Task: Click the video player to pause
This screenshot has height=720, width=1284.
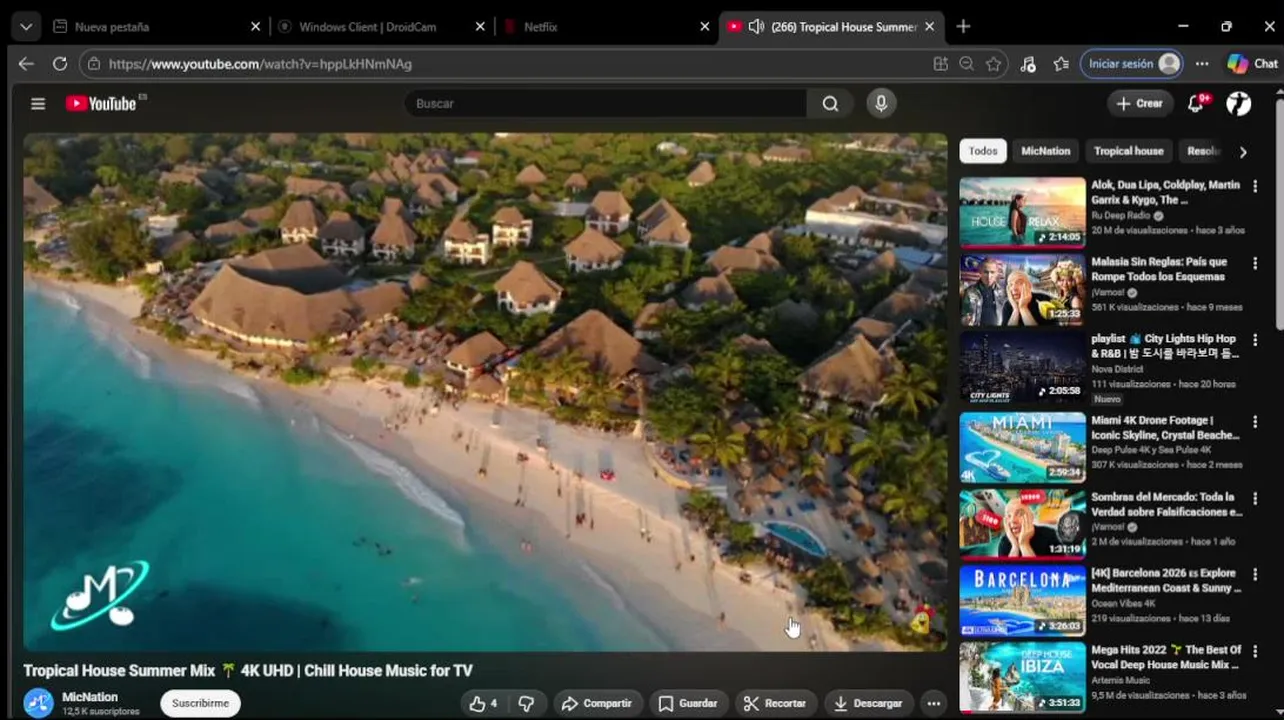Action: 485,392
